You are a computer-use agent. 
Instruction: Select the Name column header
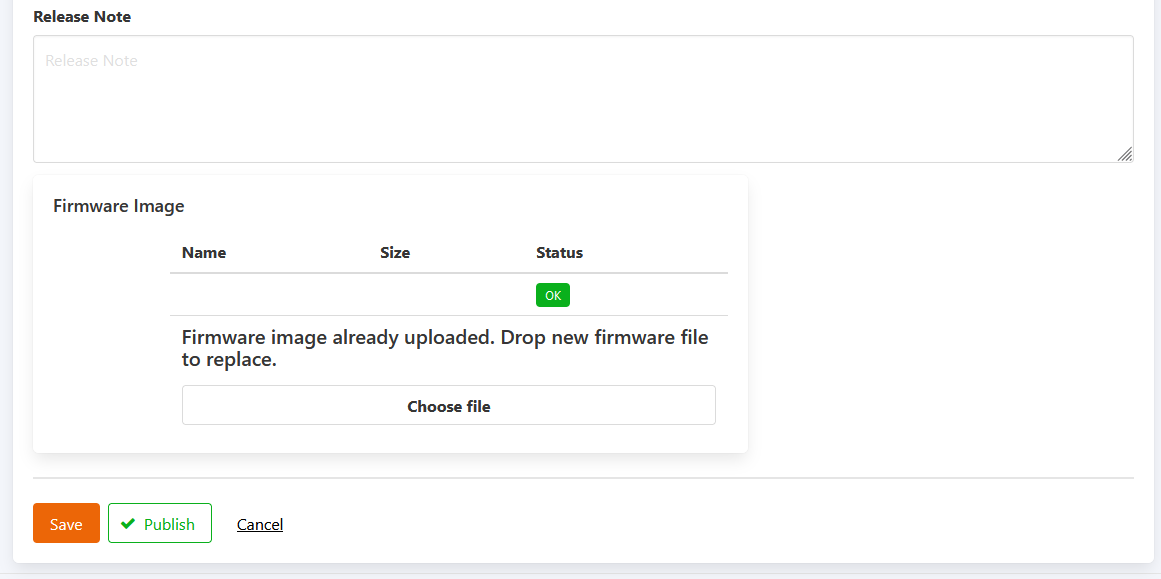(203, 252)
